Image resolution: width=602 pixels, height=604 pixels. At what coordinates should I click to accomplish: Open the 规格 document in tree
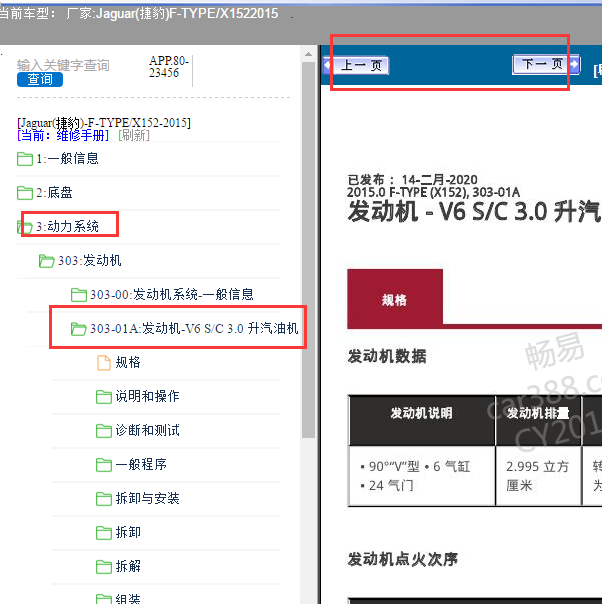coord(128,362)
